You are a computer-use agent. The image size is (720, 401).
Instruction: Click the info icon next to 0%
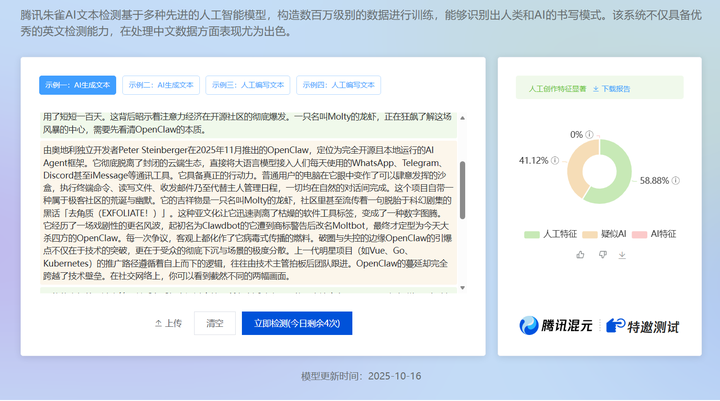590,135
